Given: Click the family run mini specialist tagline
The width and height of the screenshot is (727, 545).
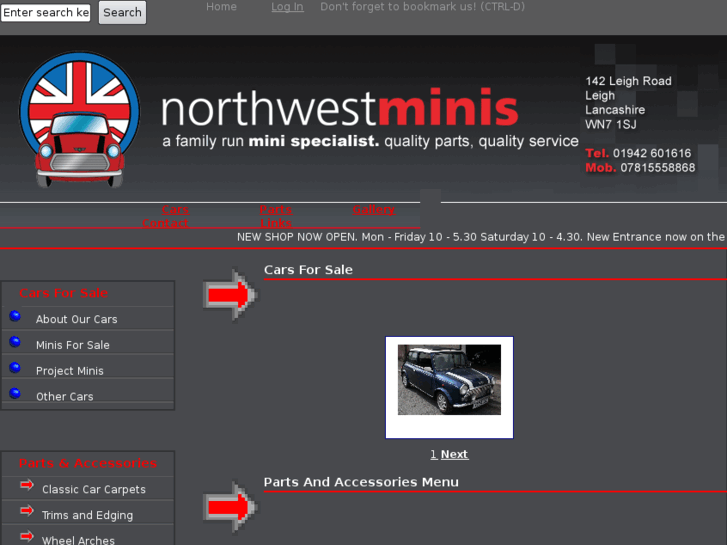Looking at the screenshot, I should point(370,141).
